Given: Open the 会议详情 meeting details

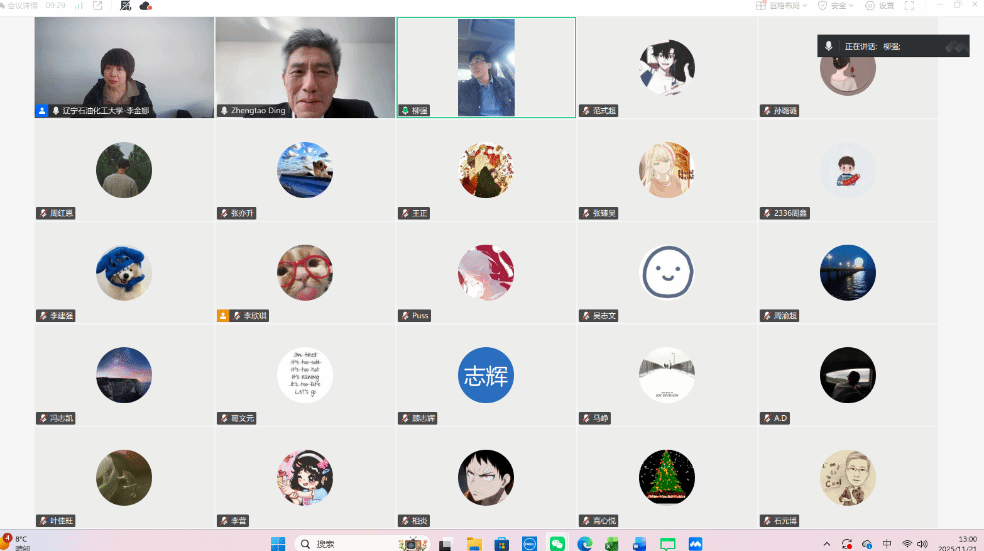Looking at the screenshot, I should 22,5.
